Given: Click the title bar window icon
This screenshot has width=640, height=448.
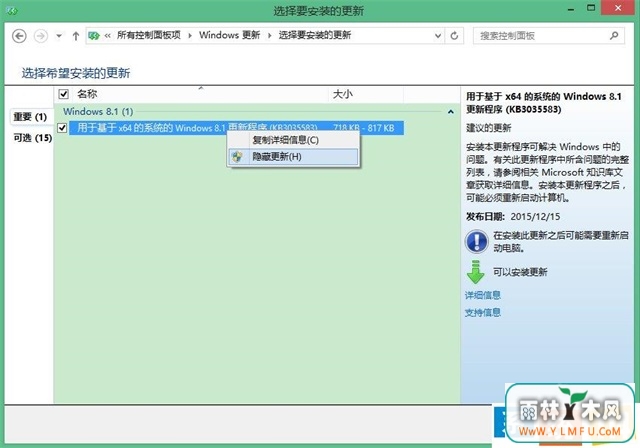Looking at the screenshot, I should coord(12,11).
